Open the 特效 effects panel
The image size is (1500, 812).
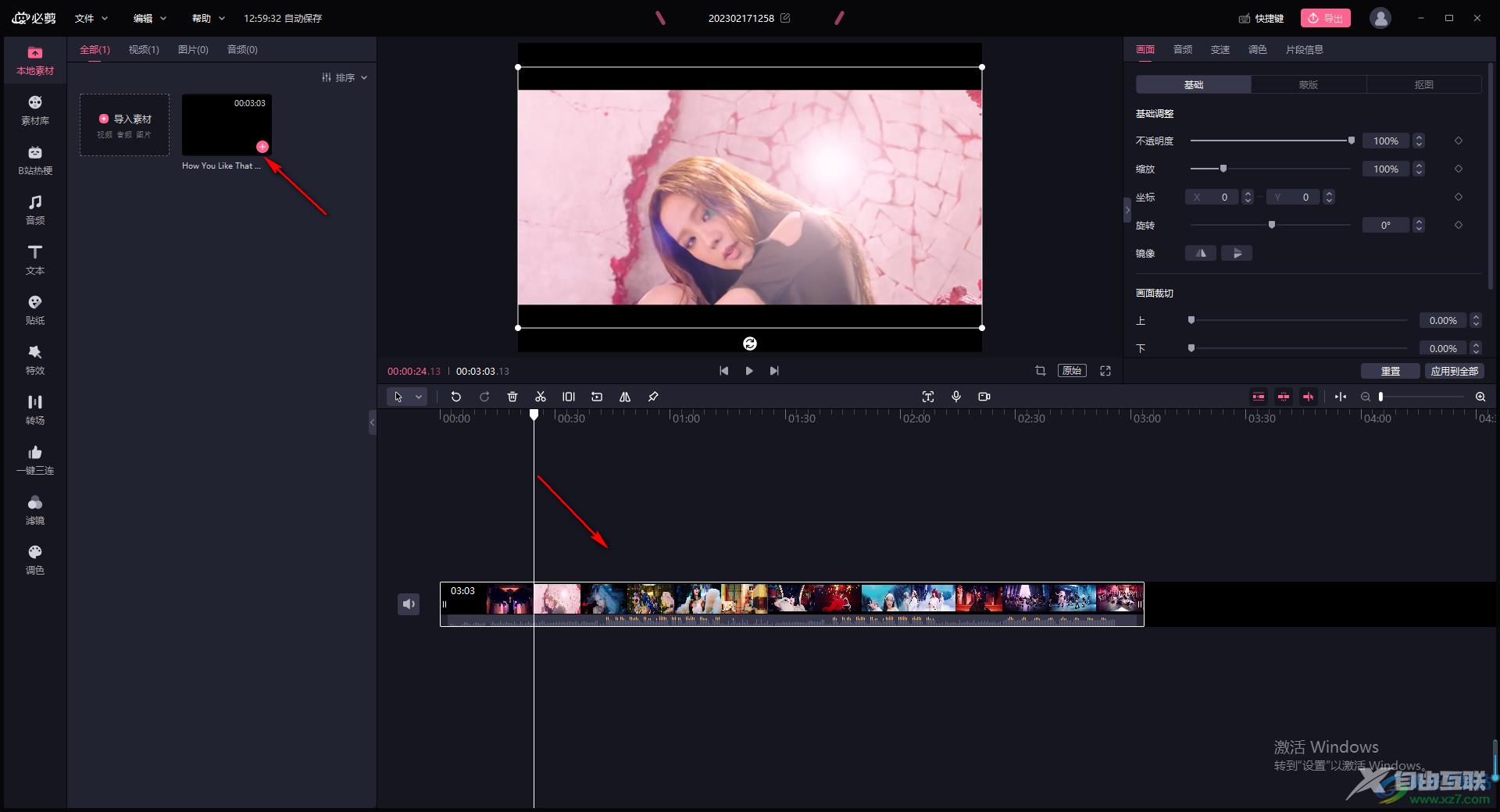35,361
